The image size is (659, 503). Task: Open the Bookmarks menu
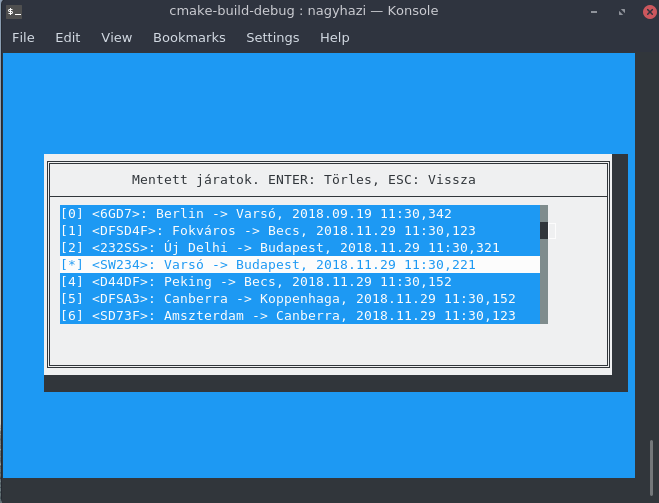click(189, 37)
